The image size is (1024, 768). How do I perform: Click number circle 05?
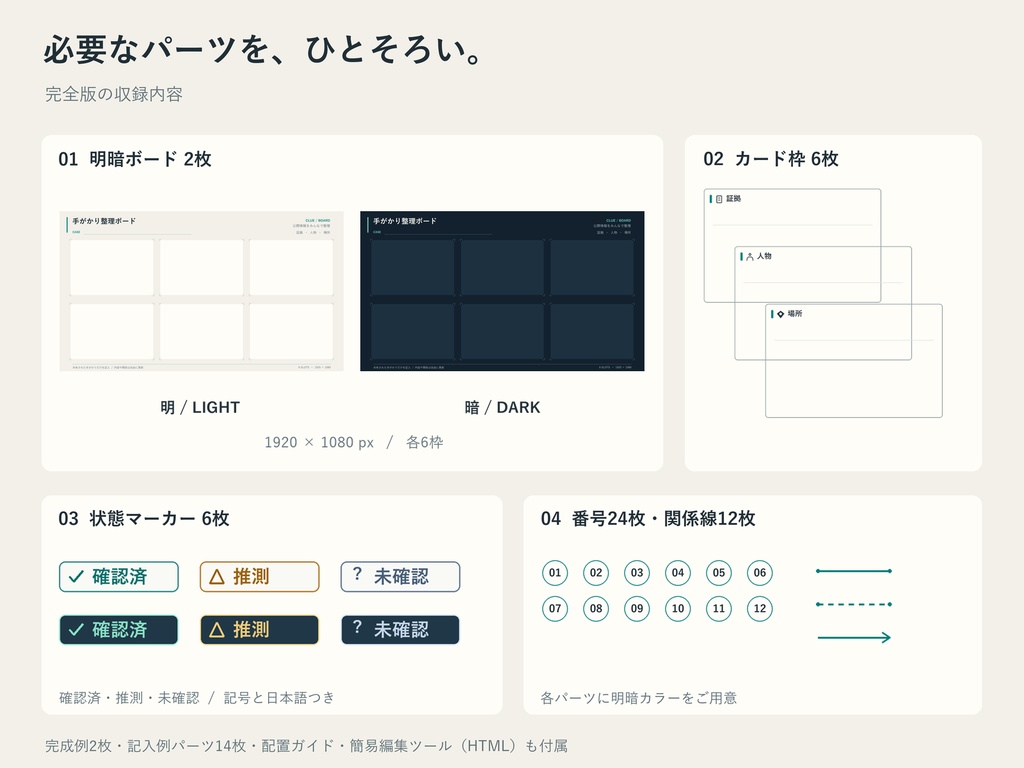(719, 573)
